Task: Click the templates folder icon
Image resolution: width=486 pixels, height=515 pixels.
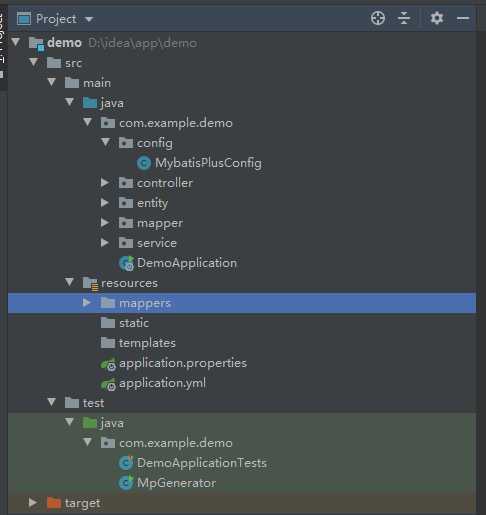Action: 108,343
